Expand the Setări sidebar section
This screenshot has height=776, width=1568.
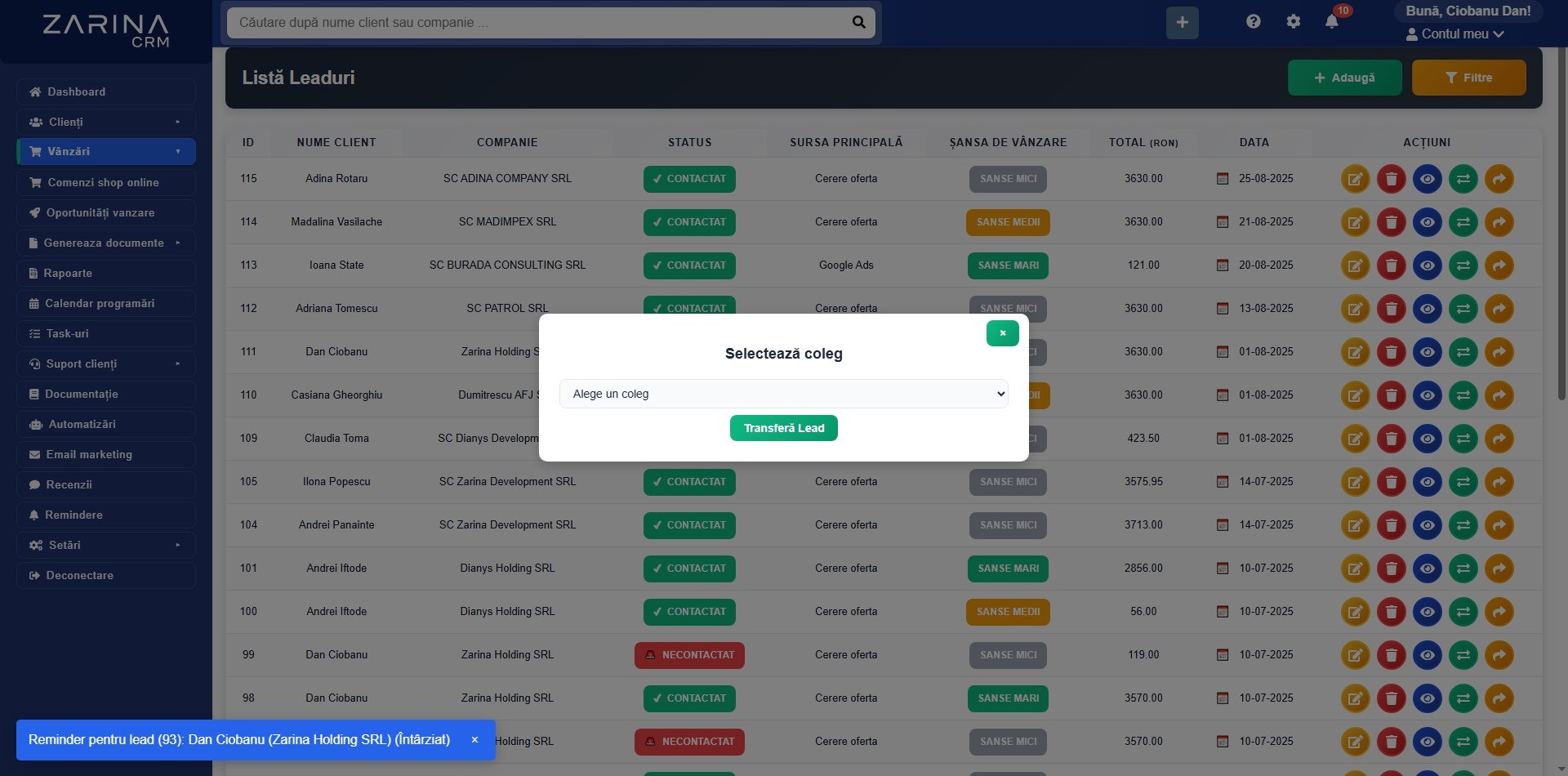pyautogui.click(x=105, y=545)
